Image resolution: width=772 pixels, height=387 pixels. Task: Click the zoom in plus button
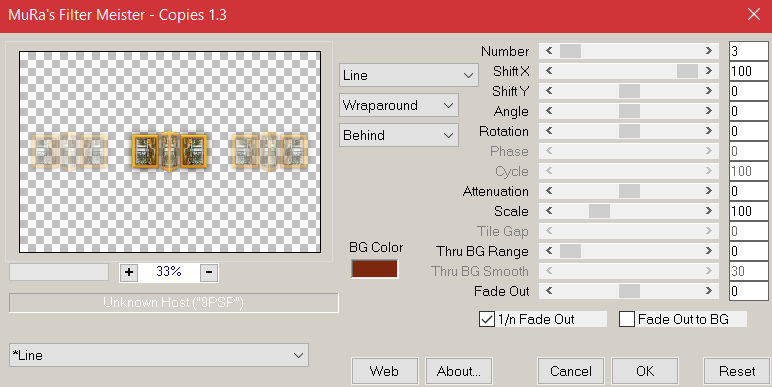click(129, 272)
